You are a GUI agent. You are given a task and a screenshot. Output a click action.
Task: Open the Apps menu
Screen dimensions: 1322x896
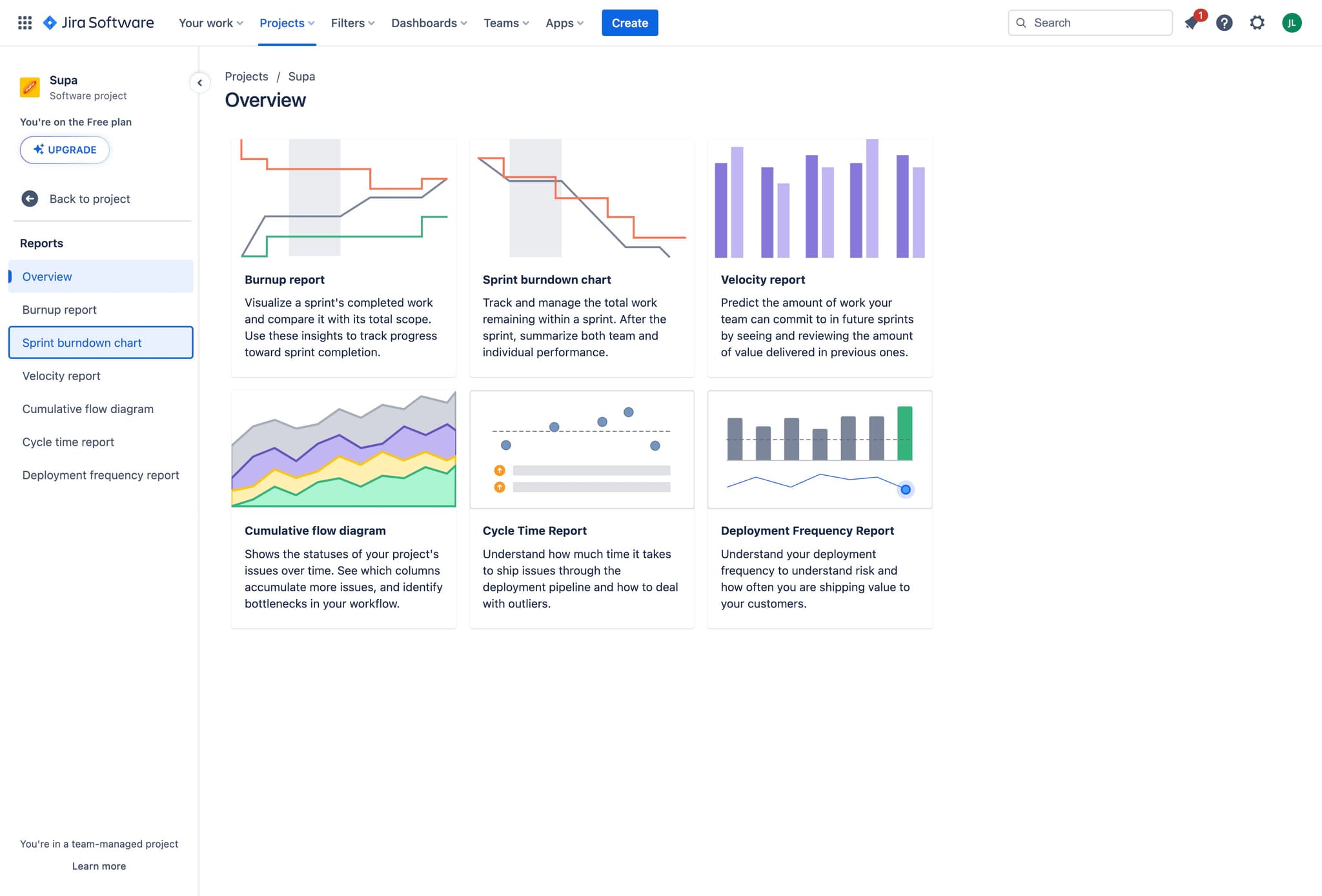tap(564, 23)
